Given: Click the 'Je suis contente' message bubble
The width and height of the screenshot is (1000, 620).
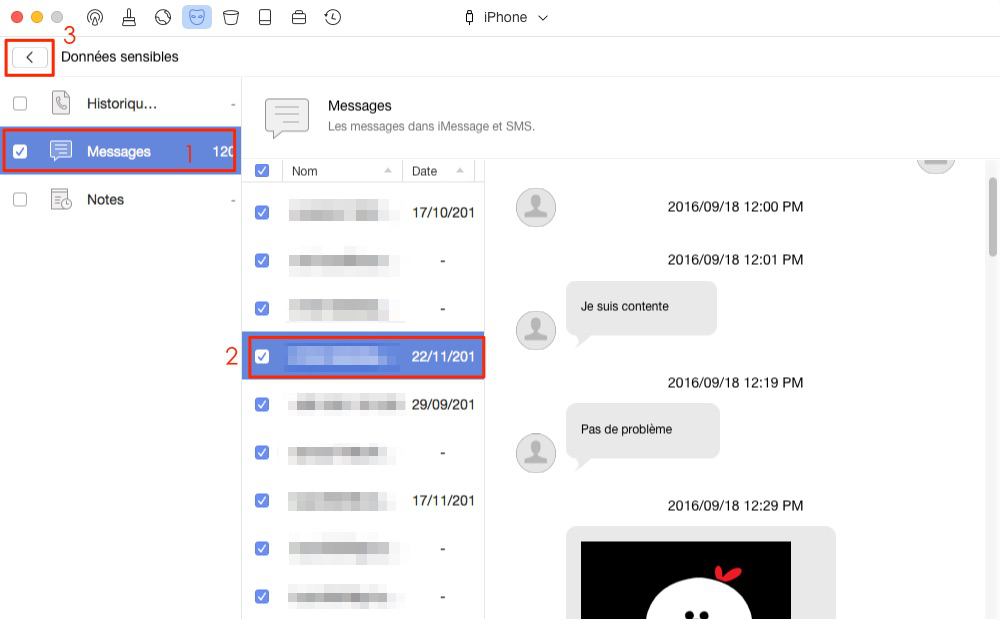Looking at the screenshot, I should tap(642, 309).
